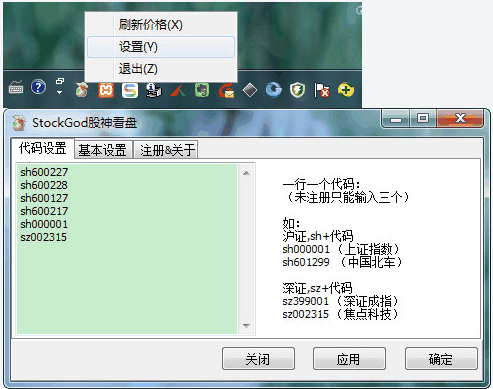
Task: Open the blue help question mark icon
Action: tap(38, 87)
